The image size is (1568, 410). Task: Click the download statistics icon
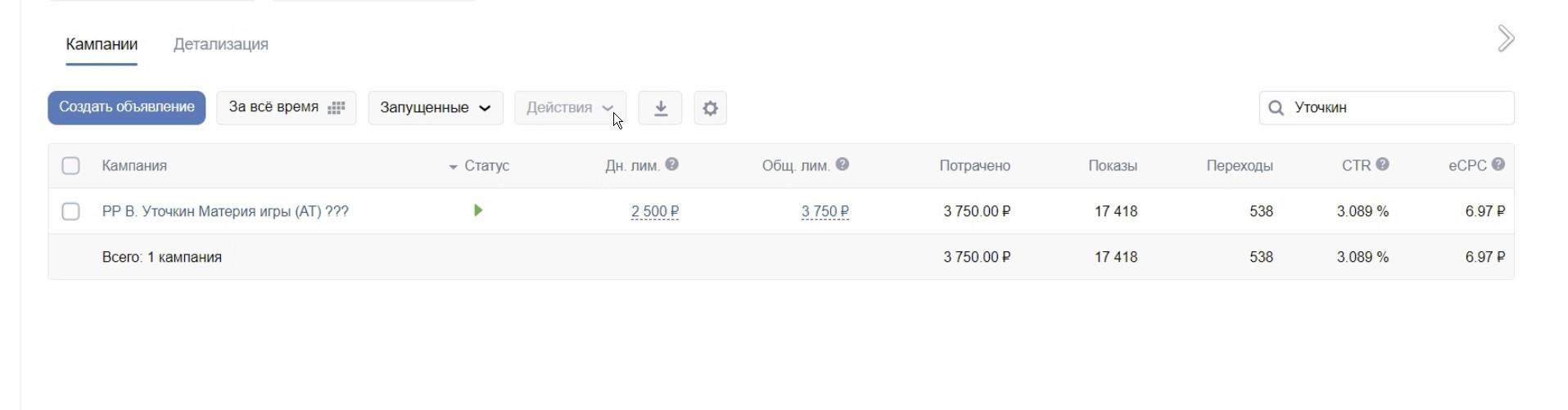[x=660, y=108]
